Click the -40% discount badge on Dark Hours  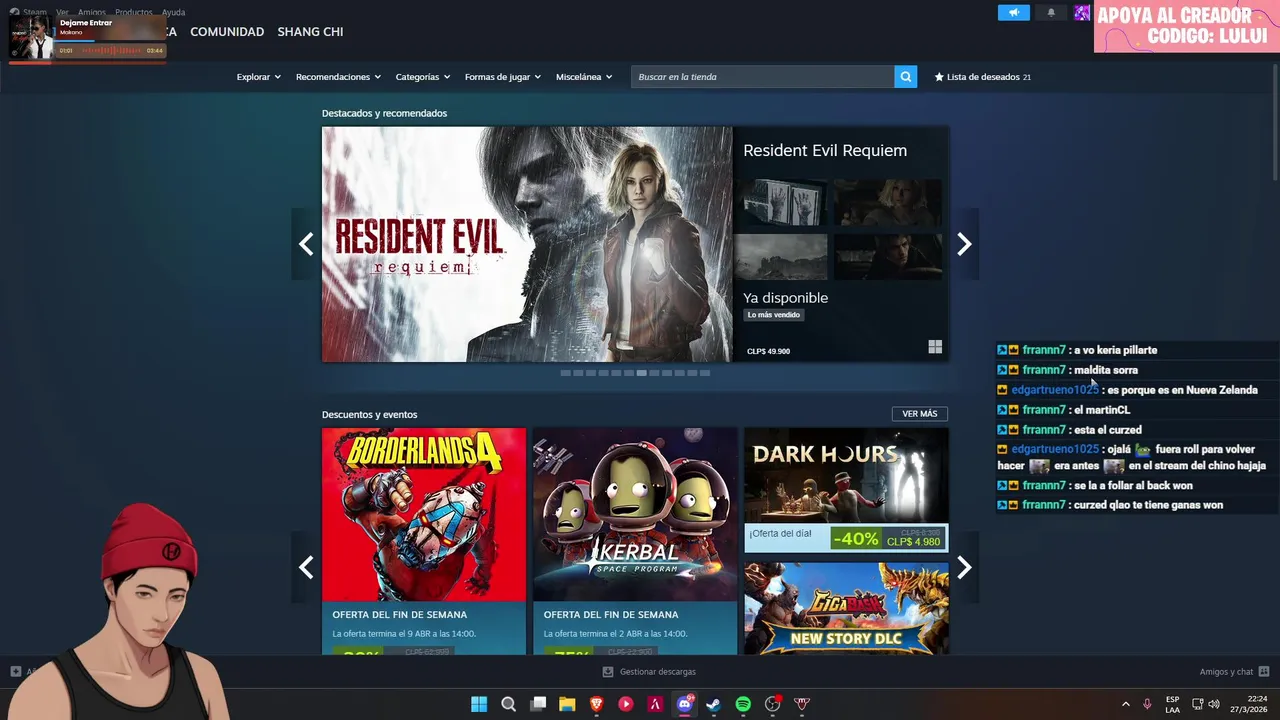click(x=856, y=539)
